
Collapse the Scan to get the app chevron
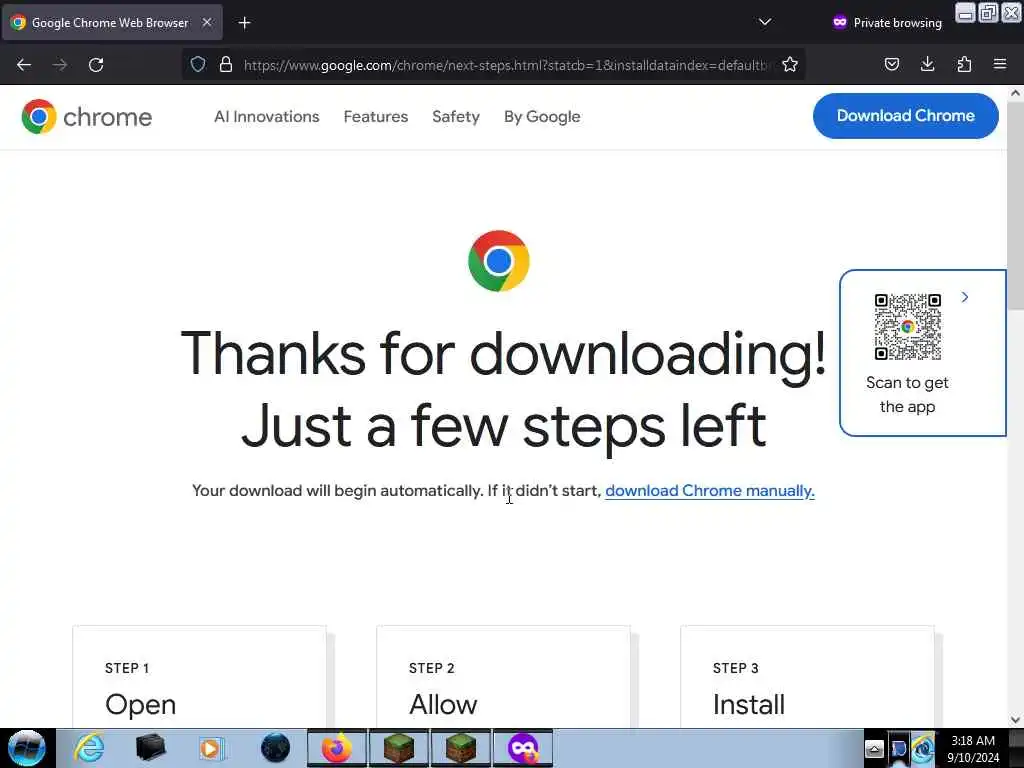[x=965, y=297]
